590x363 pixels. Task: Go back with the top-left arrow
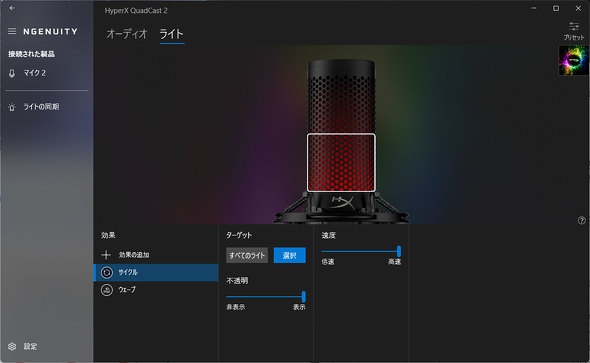click(x=12, y=8)
